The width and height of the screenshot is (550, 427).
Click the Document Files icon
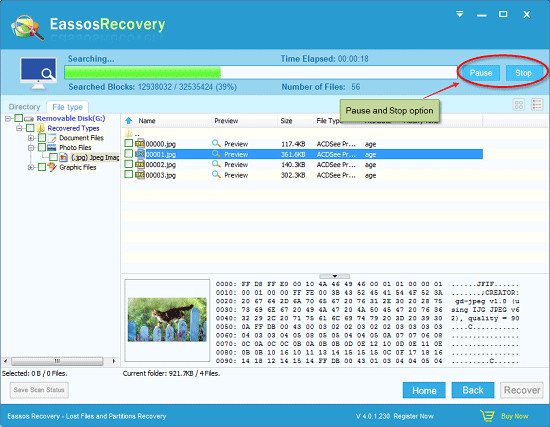pos(52,138)
